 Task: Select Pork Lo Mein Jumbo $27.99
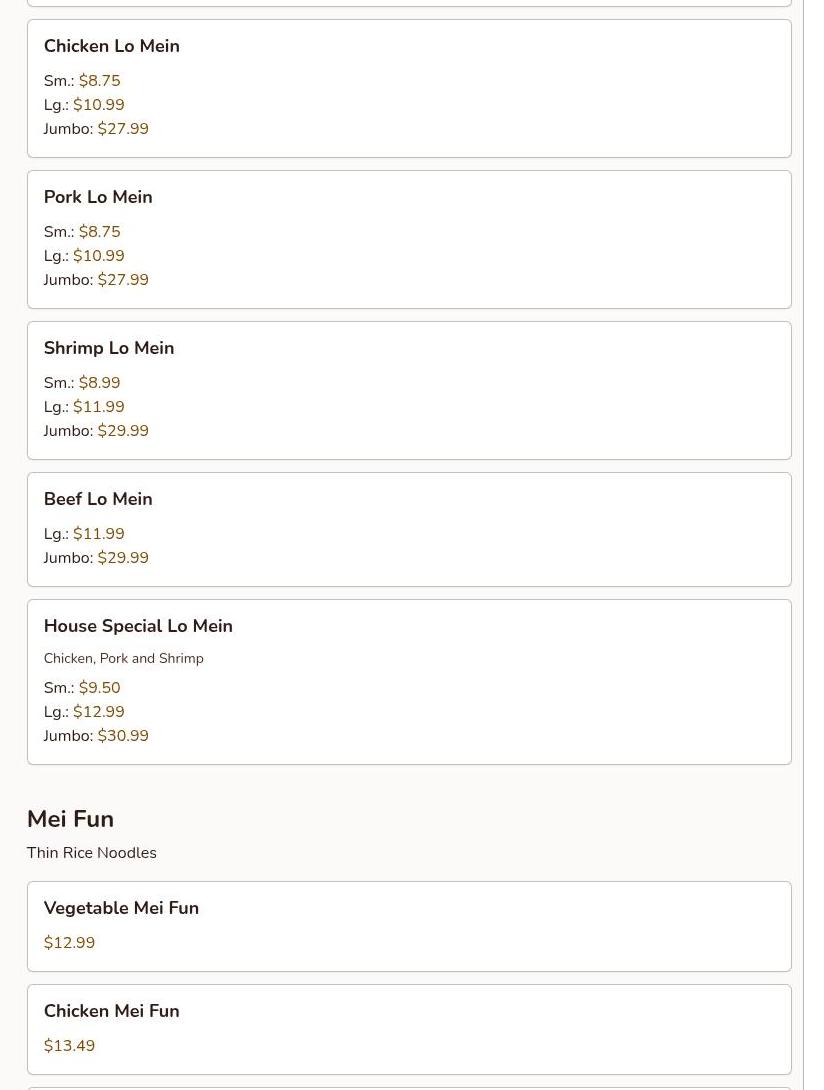tap(122, 280)
